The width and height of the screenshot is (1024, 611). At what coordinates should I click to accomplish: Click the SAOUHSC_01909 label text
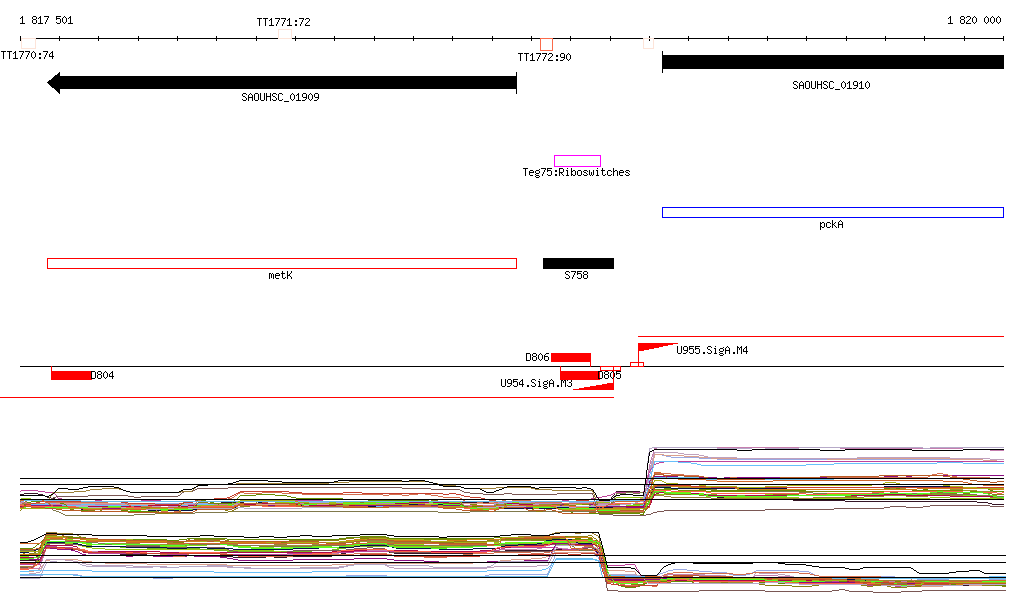(x=280, y=97)
